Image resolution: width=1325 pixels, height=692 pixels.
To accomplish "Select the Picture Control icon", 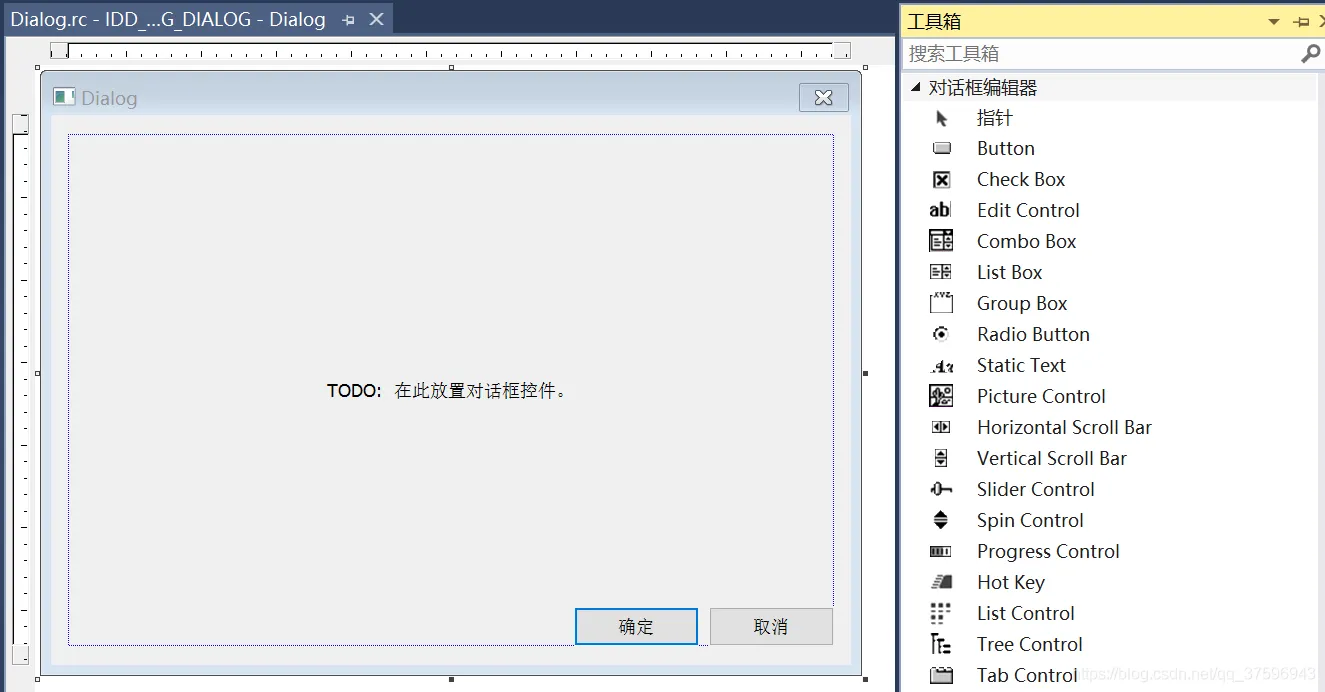I will point(941,396).
